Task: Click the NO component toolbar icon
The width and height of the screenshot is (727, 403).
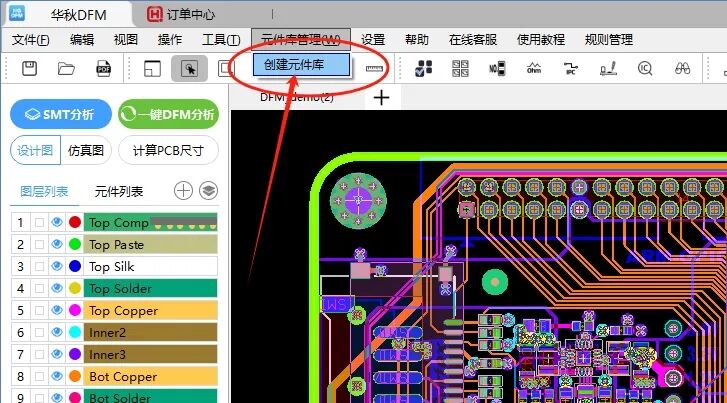Action: [x=497, y=69]
